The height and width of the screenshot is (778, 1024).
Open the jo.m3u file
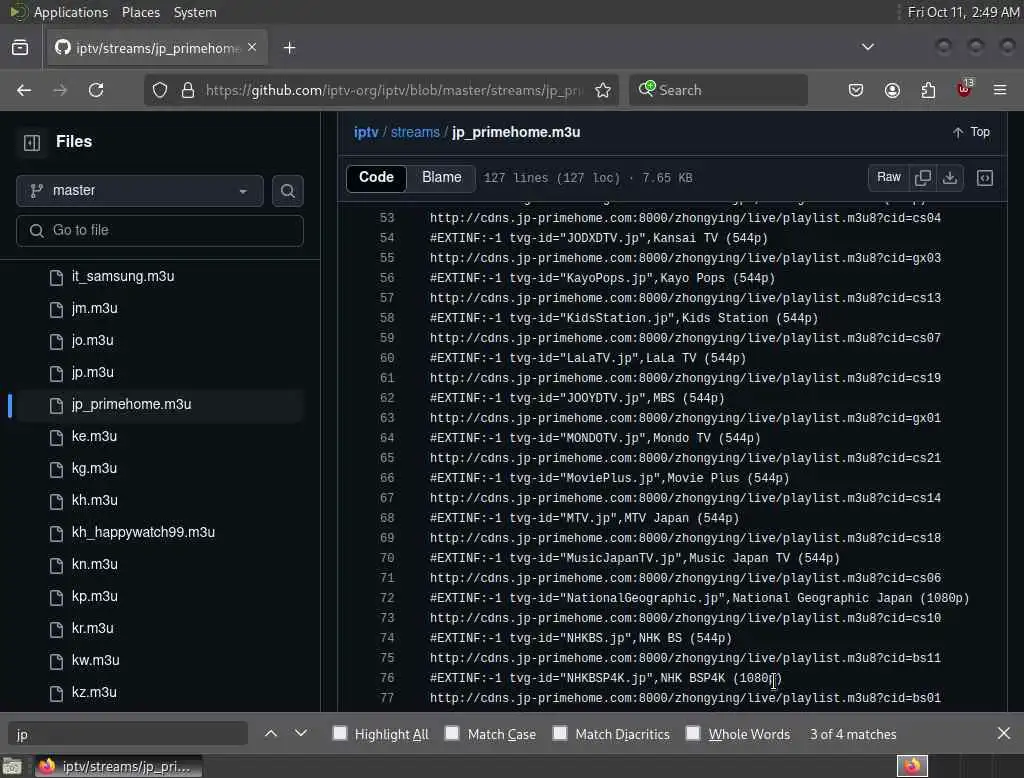93,340
